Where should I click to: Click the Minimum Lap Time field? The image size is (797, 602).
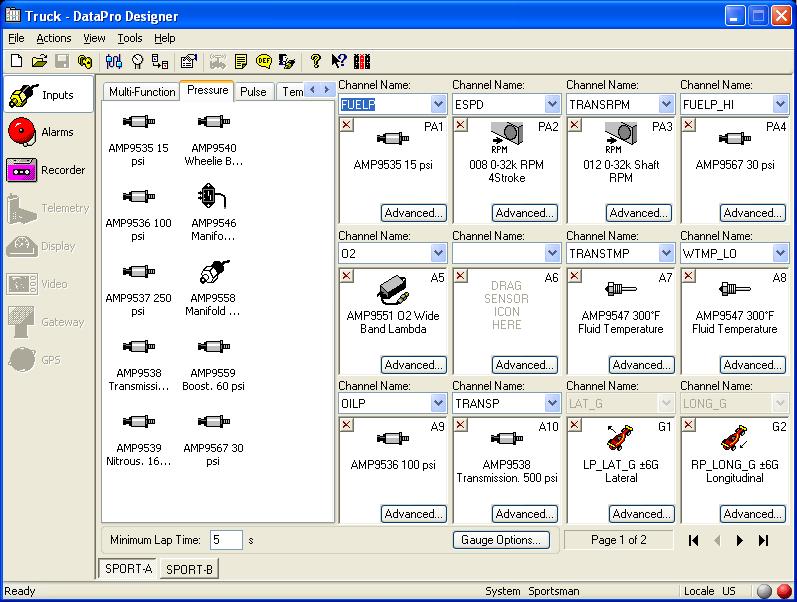click(x=226, y=540)
